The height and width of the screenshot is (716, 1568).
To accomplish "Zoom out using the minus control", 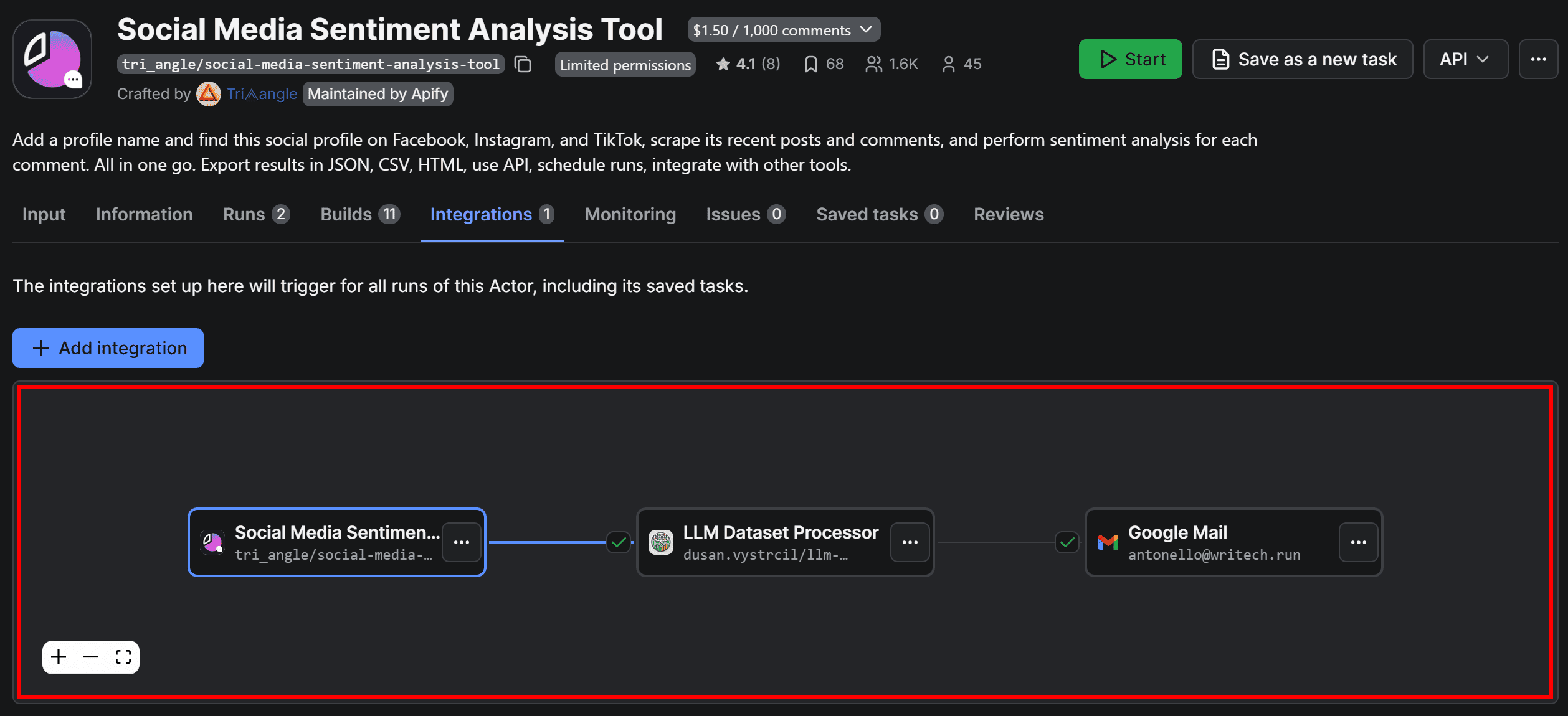I will coord(90,657).
